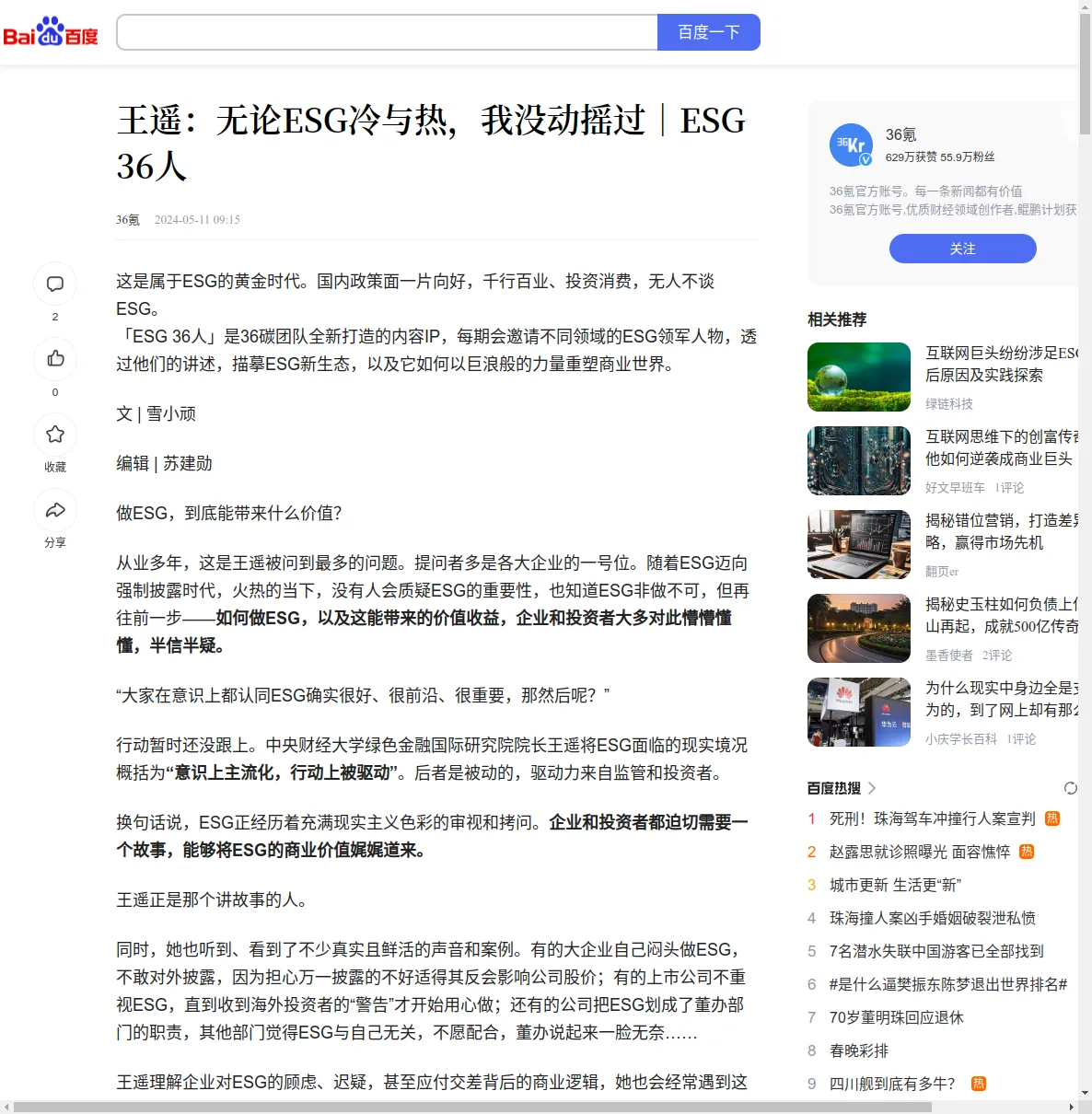This screenshot has width=1092, height=1114.
Task: Click the翻页er source label
Action: tap(942, 572)
